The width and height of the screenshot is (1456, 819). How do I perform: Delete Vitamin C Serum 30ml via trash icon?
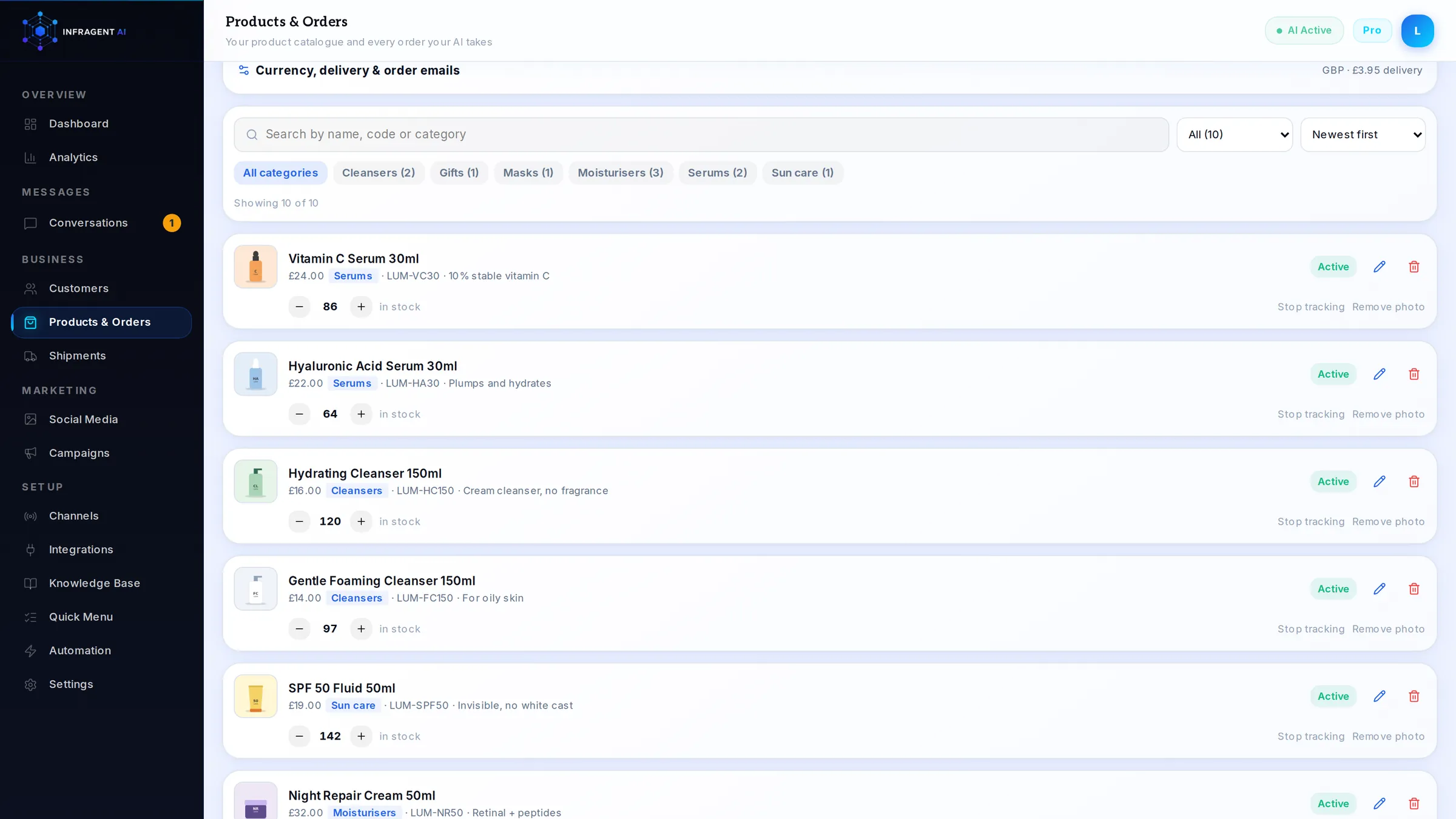point(1414,267)
